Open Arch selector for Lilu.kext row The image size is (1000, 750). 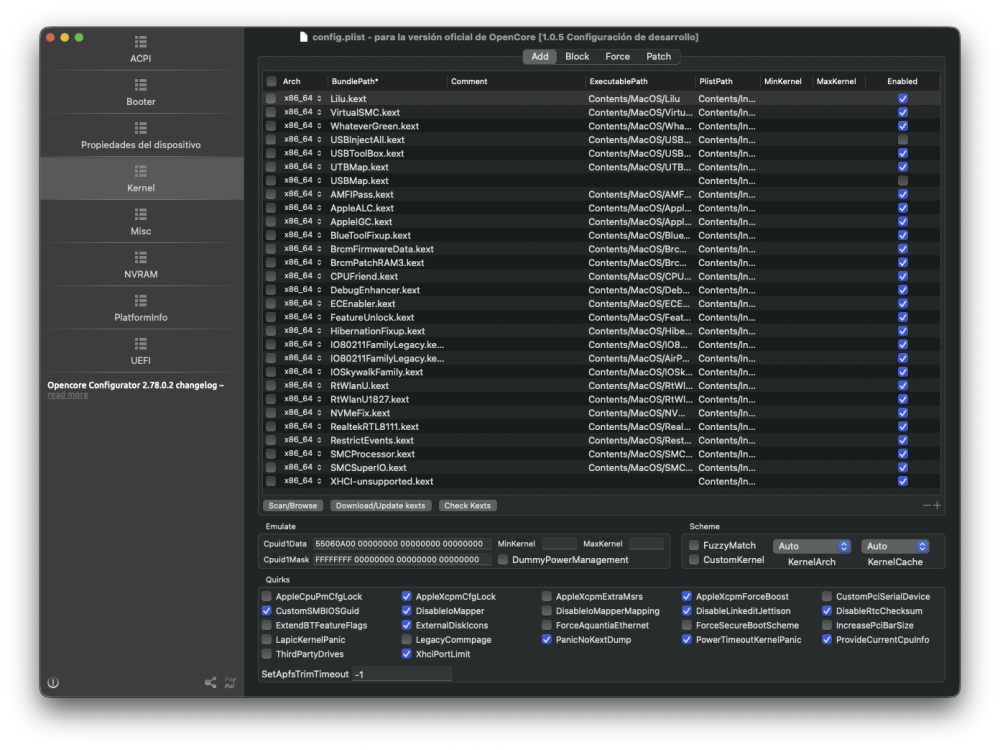(303, 98)
